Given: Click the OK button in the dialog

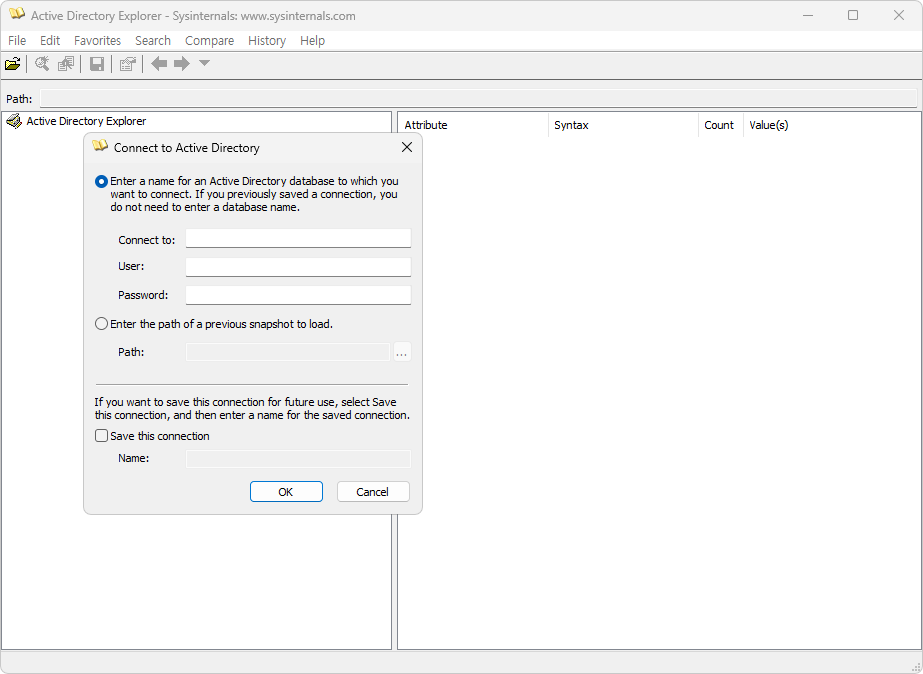Looking at the screenshot, I should pos(286,492).
